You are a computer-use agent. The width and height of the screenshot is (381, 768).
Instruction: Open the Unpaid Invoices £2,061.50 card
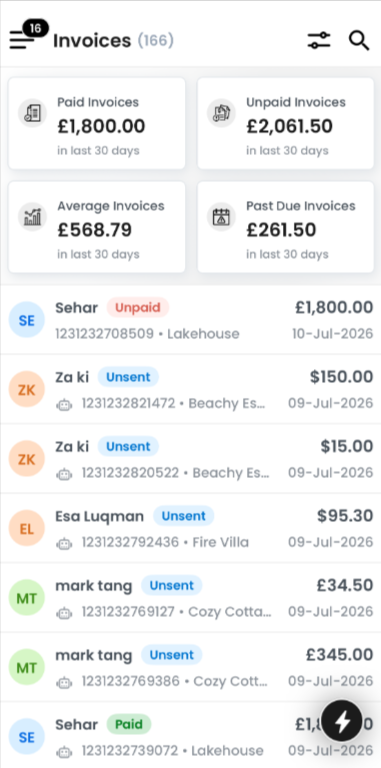pyautogui.click(x=286, y=123)
